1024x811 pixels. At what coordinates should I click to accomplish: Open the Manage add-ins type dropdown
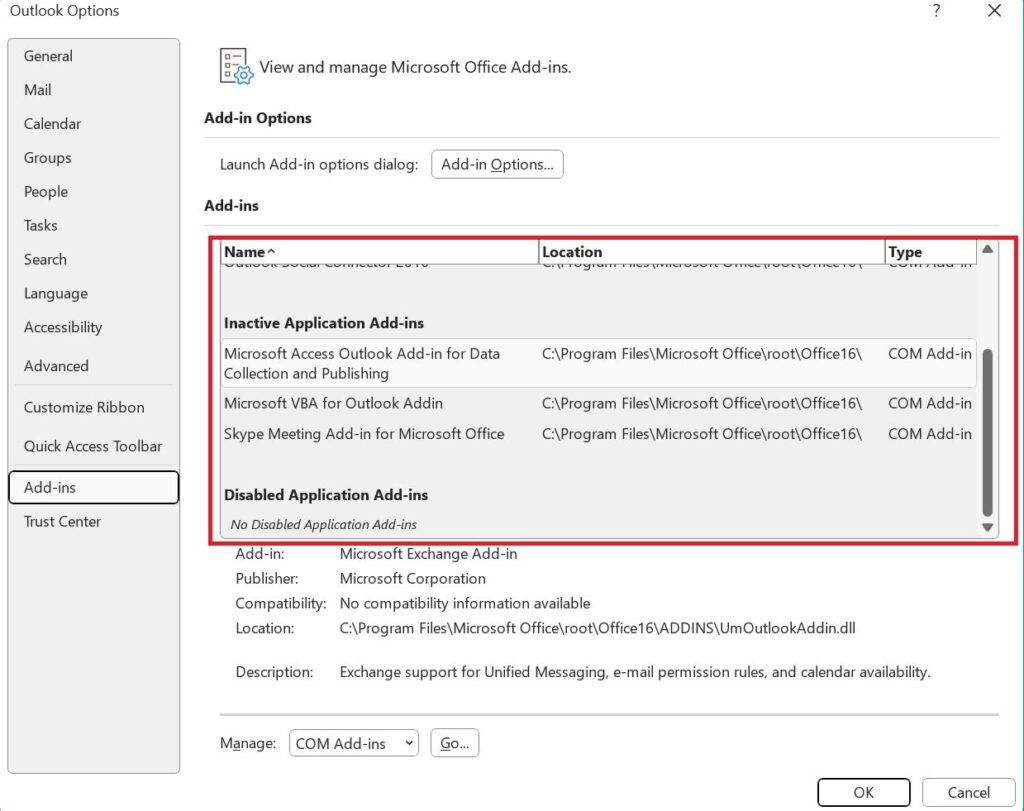353,742
